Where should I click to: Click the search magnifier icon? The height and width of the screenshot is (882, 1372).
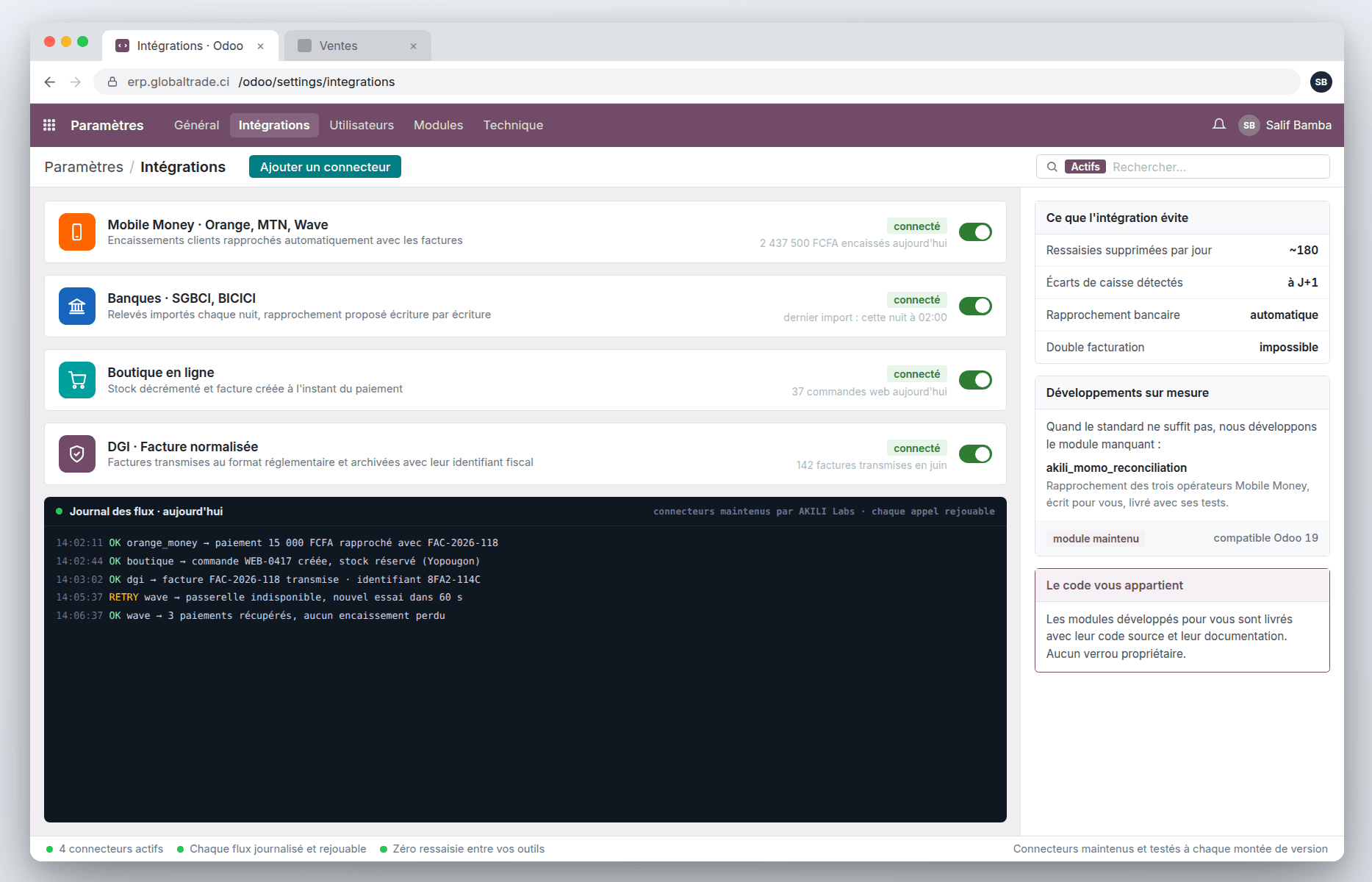1052,167
